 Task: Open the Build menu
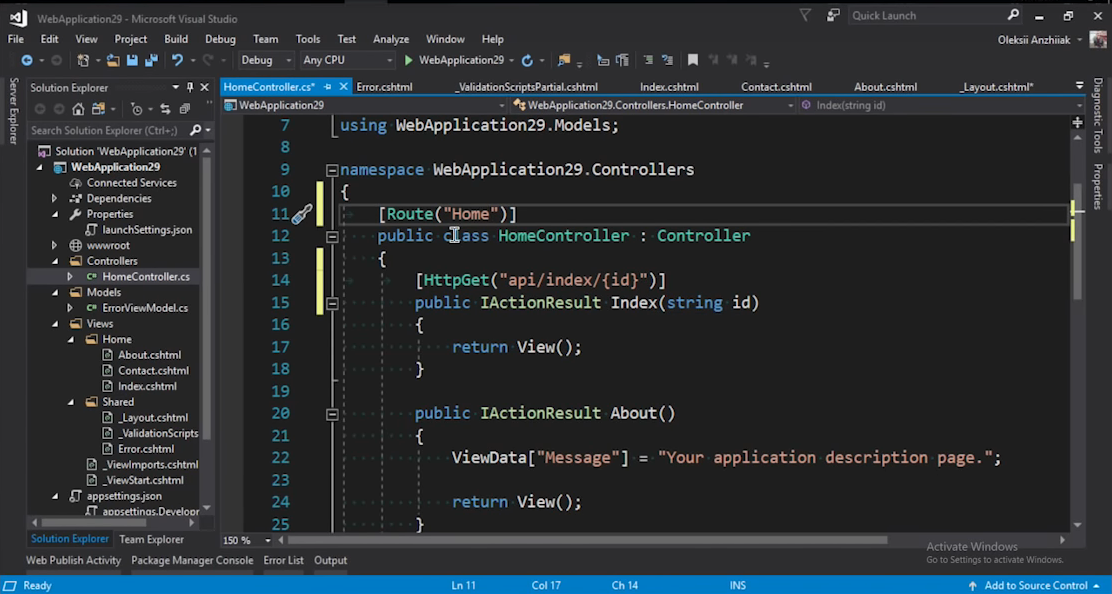click(x=176, y=39)
